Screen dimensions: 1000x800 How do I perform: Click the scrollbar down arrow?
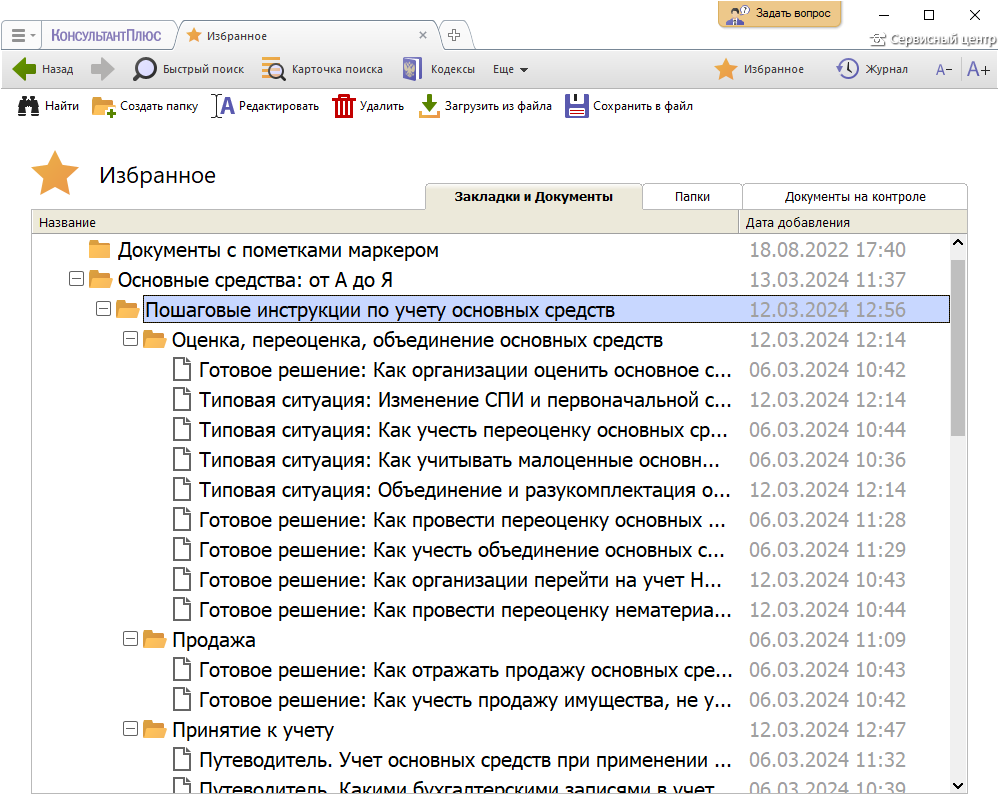click(x=957, y=786)
